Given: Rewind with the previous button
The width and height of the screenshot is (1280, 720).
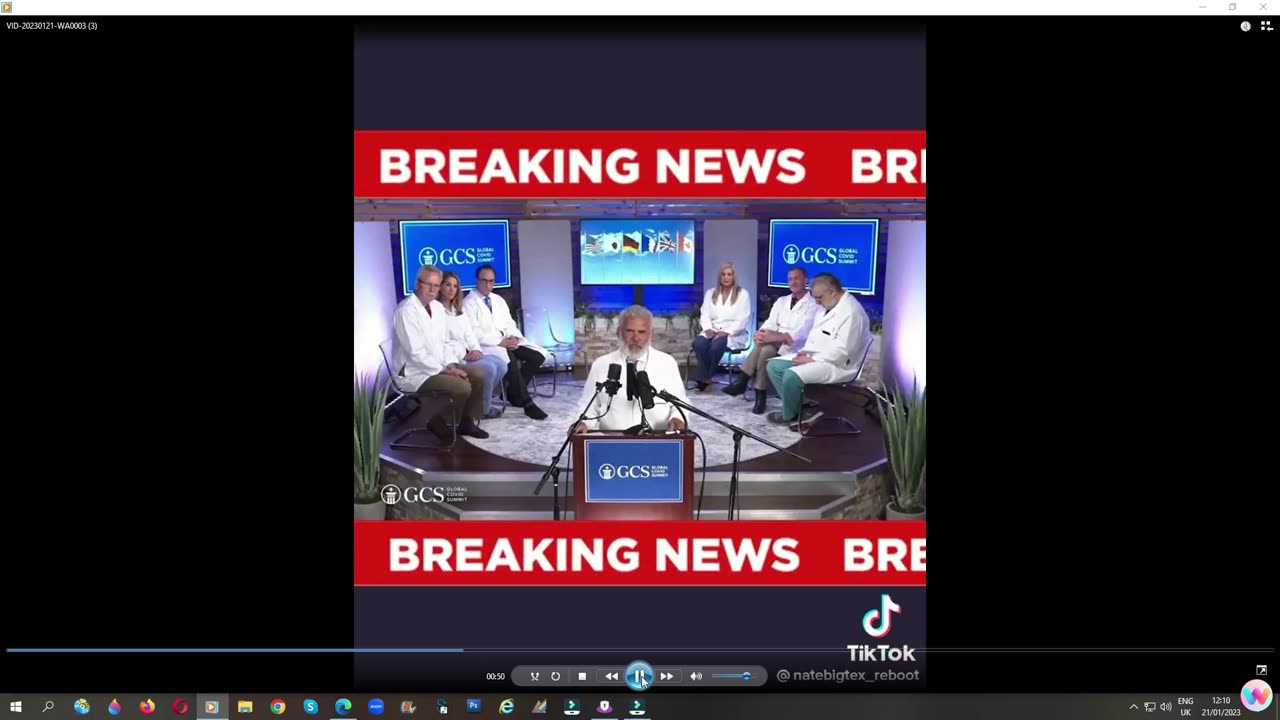Looking at the screenshot, I should coord(611,676).
